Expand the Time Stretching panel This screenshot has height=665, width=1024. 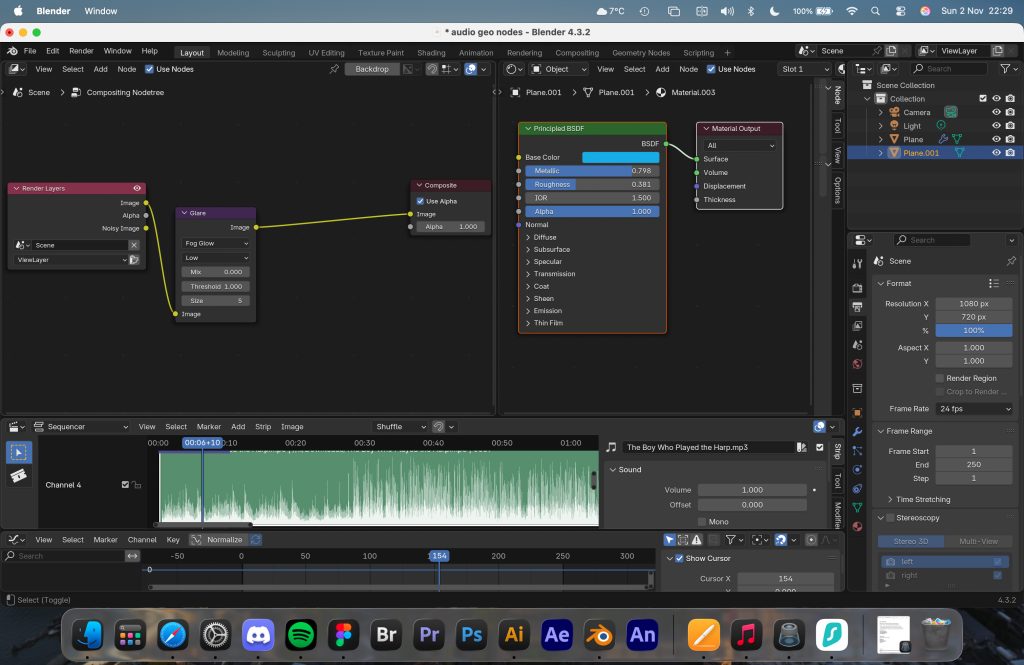pos(918,499)
